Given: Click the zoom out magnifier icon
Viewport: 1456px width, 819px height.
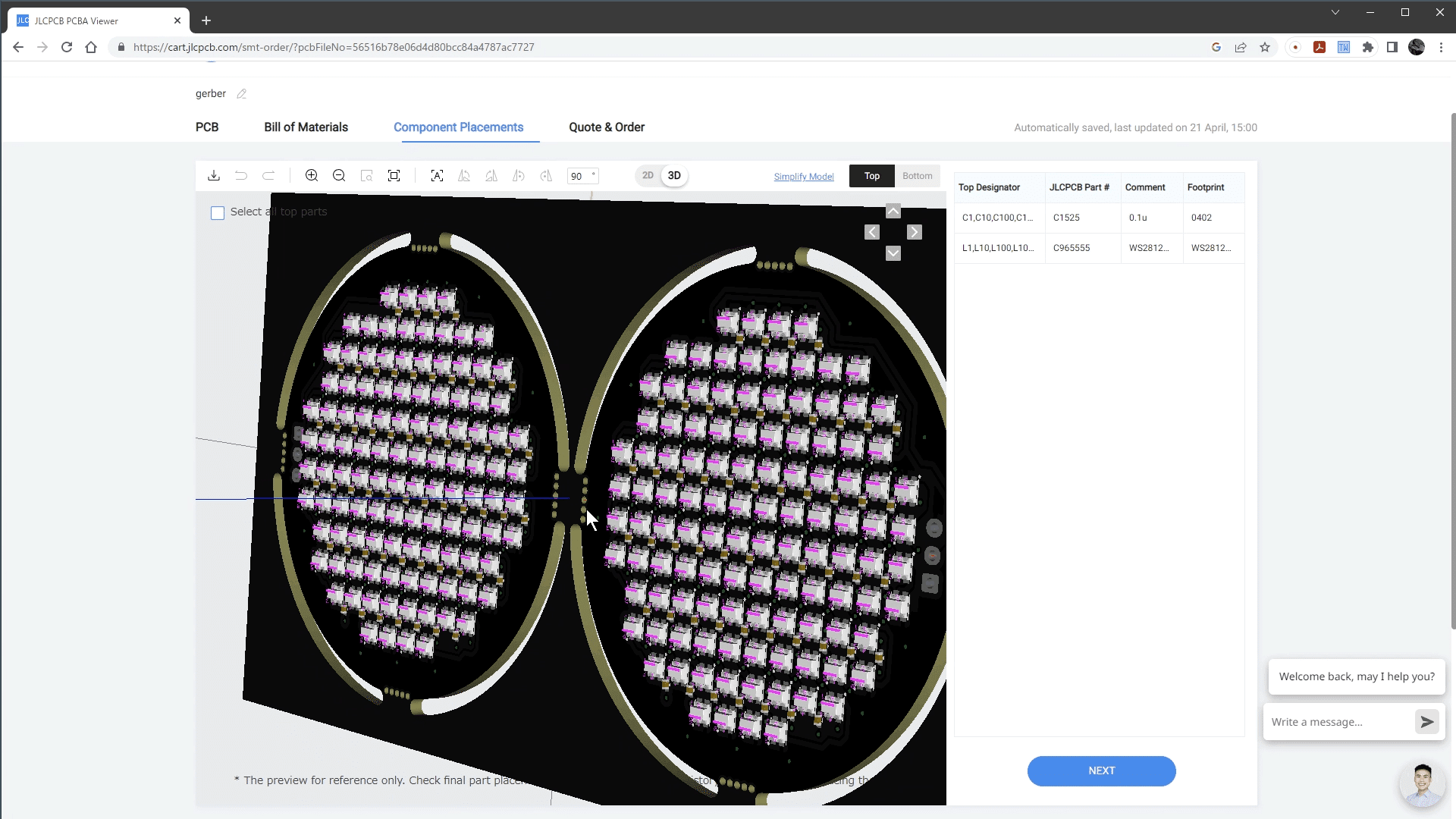Looking at the screenshot, I should [339, 176].
